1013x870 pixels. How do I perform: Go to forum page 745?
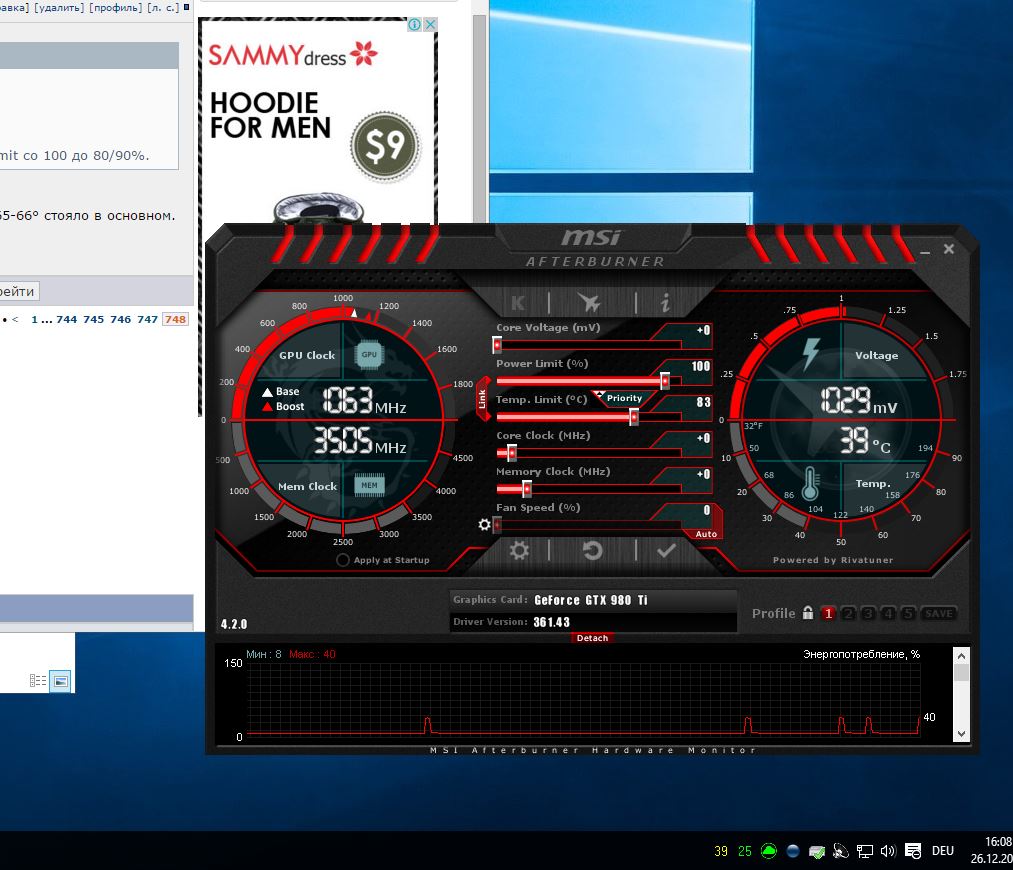pyautogui.click(x=93, y=319)
